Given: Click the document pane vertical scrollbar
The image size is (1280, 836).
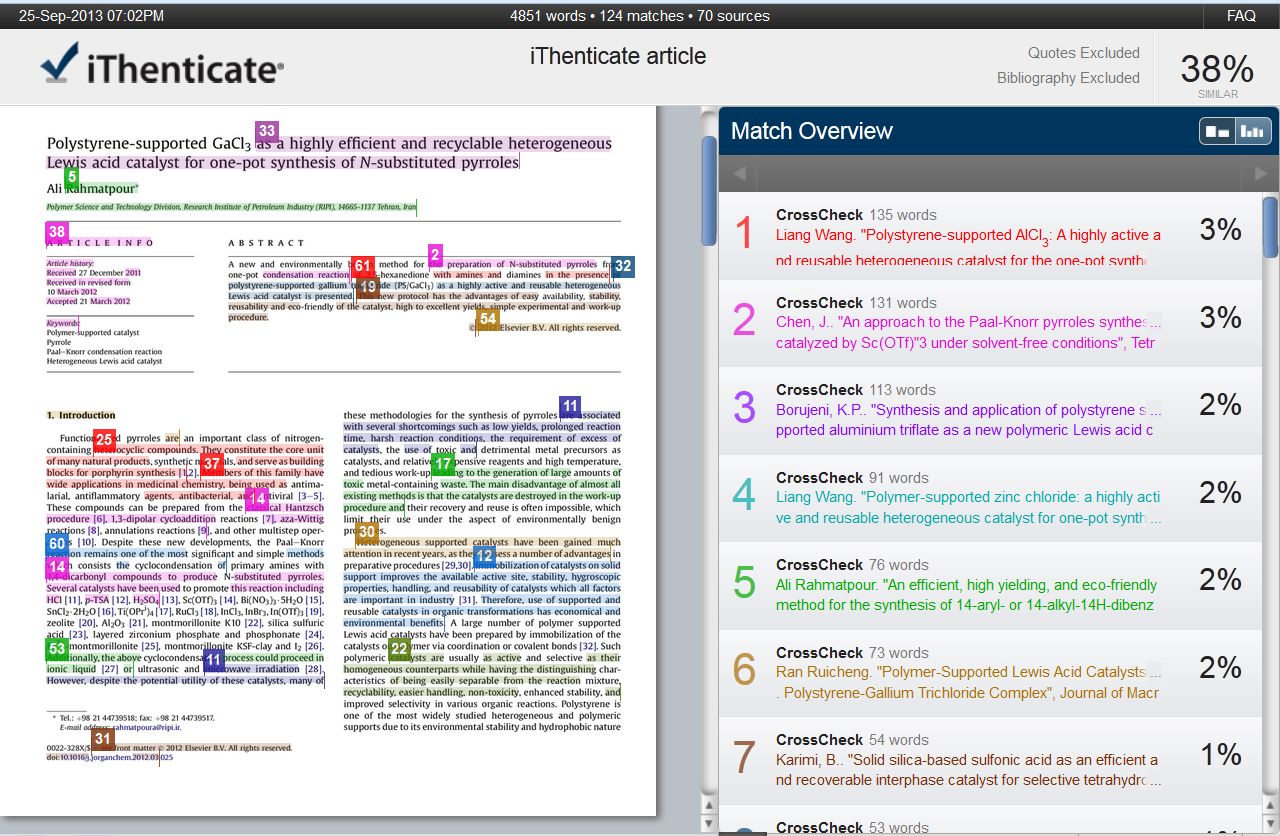Looking at the screenshot, I should coord(709,190).
